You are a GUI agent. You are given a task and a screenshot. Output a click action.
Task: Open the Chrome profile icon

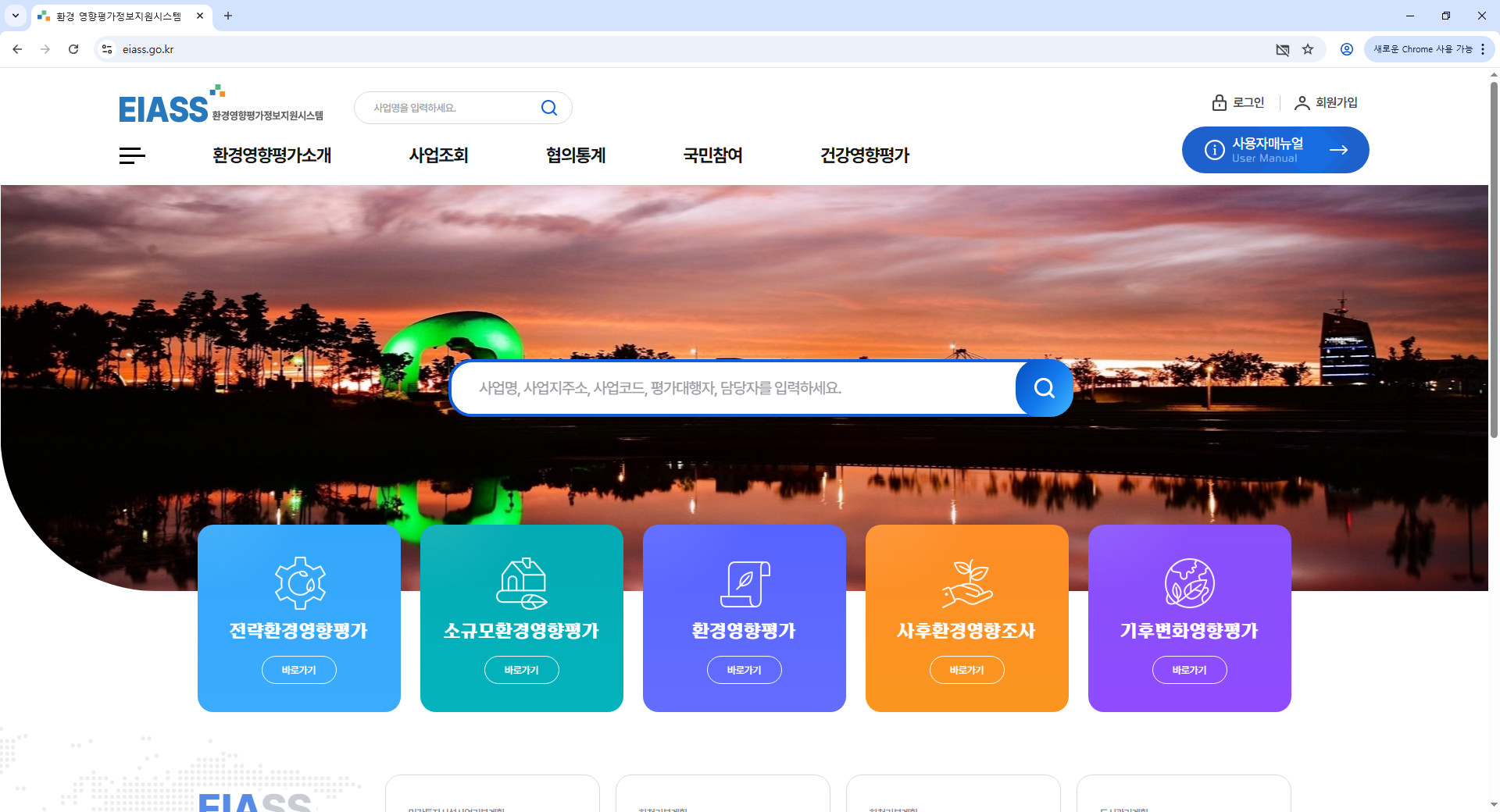(1347, 49)
